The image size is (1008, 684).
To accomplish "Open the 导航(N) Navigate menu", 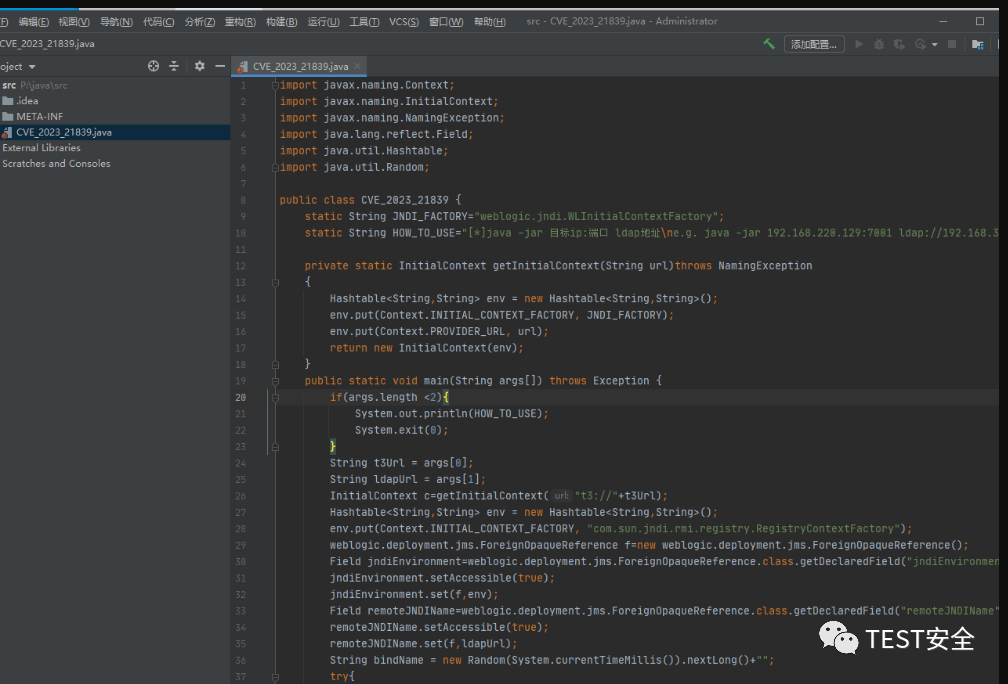I will point(116,22).
